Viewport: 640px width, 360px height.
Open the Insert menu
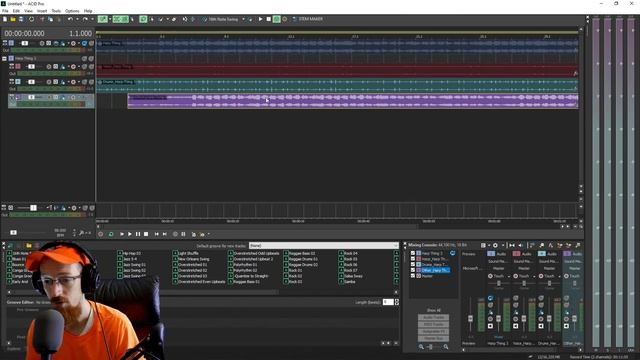[x=42, y=11]
